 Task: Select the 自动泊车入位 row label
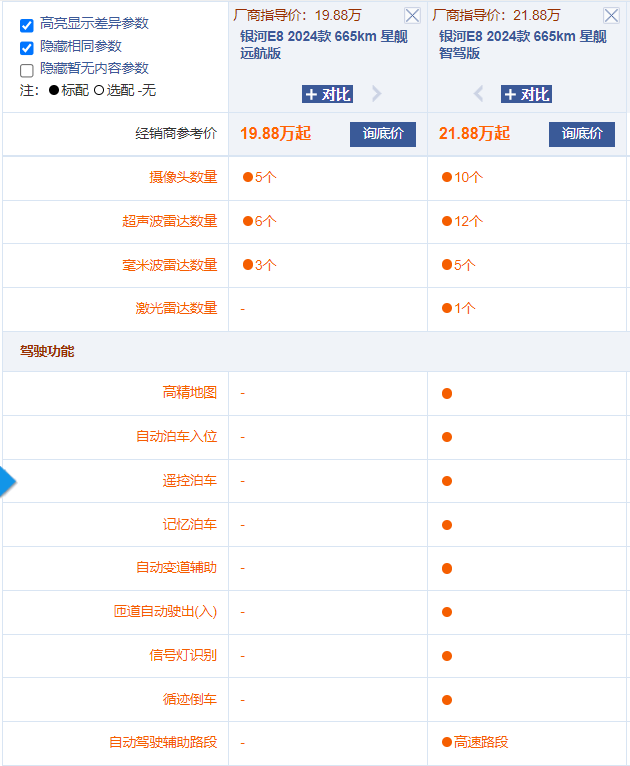pyautogui.click(x=176, y=436)
